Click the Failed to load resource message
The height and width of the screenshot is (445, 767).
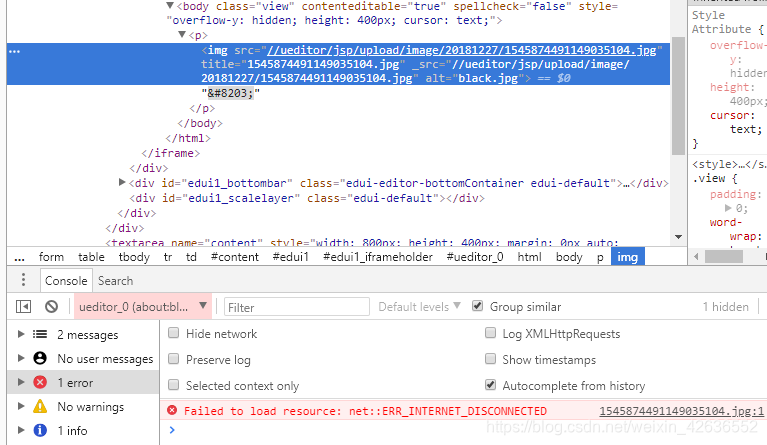[365, 411]
